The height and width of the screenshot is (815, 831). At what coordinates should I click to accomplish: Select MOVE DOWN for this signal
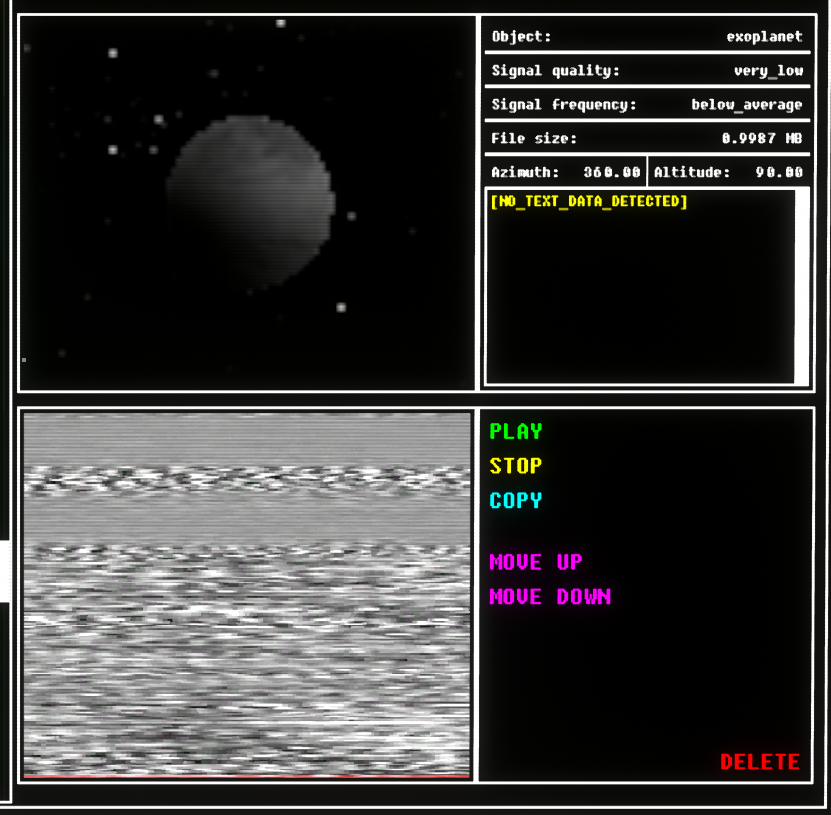(x=549, y=597)
